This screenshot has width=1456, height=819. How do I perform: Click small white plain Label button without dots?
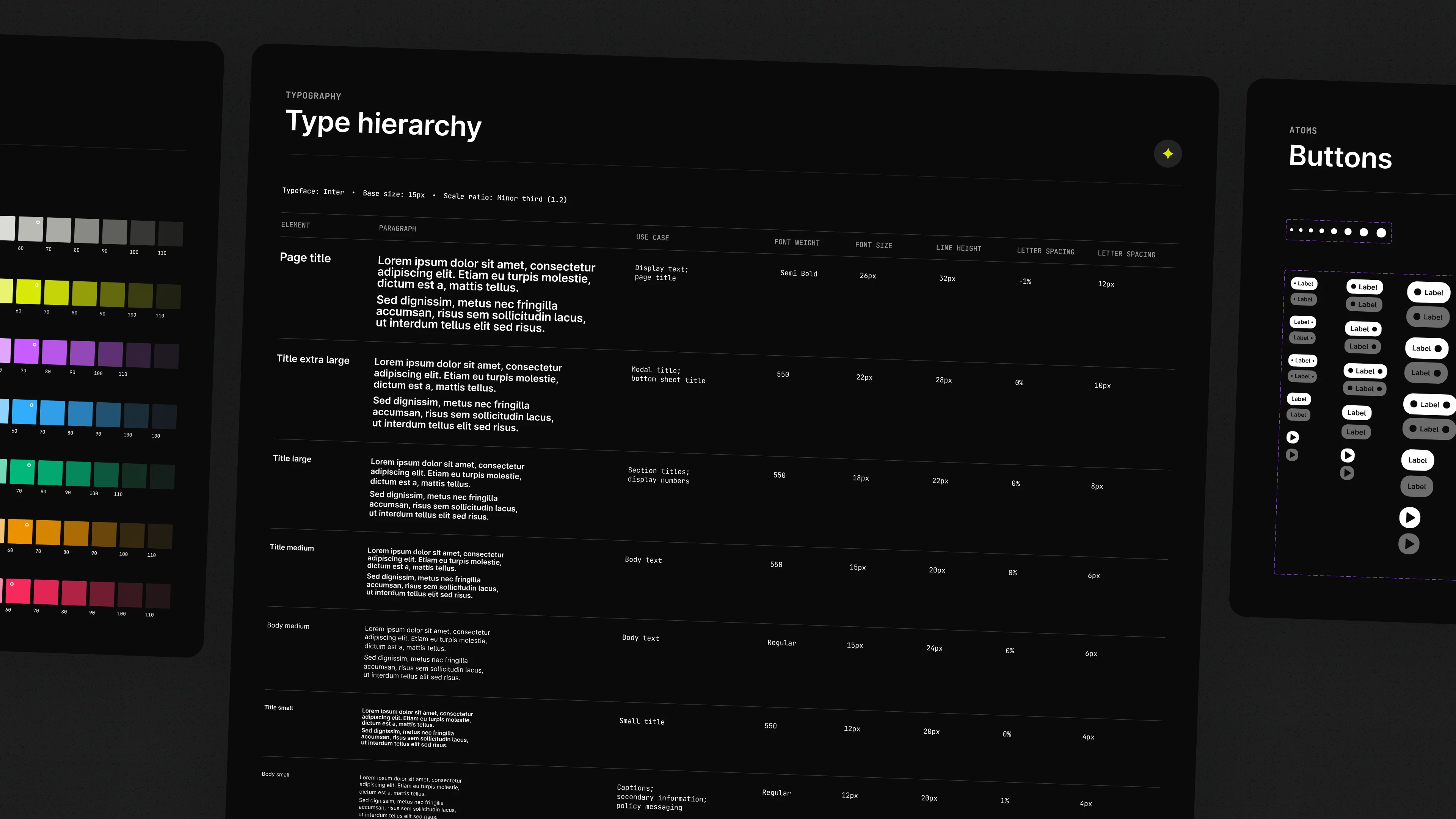(x=1299, y=399)
